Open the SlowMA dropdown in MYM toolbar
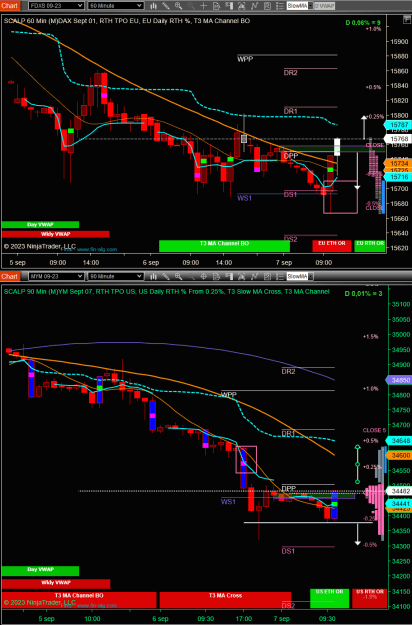Viewport: 412px width, 625px height. coord(300,276)
